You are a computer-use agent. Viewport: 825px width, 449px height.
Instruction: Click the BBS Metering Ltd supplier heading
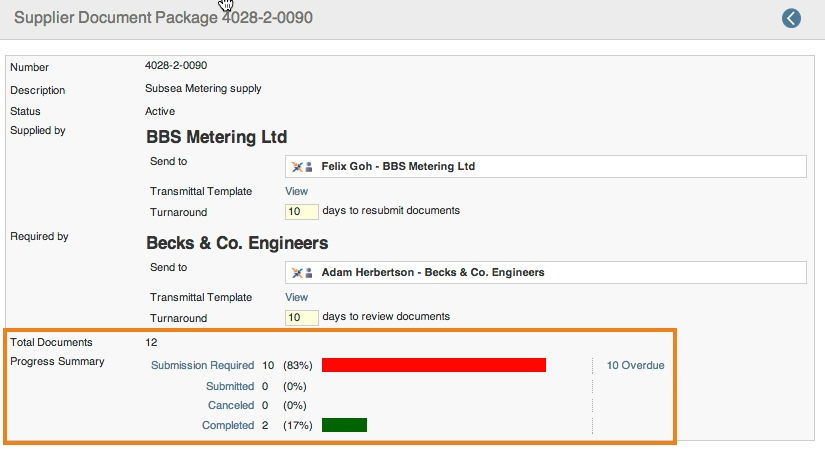pyautogui.click(x=216, y=137)
